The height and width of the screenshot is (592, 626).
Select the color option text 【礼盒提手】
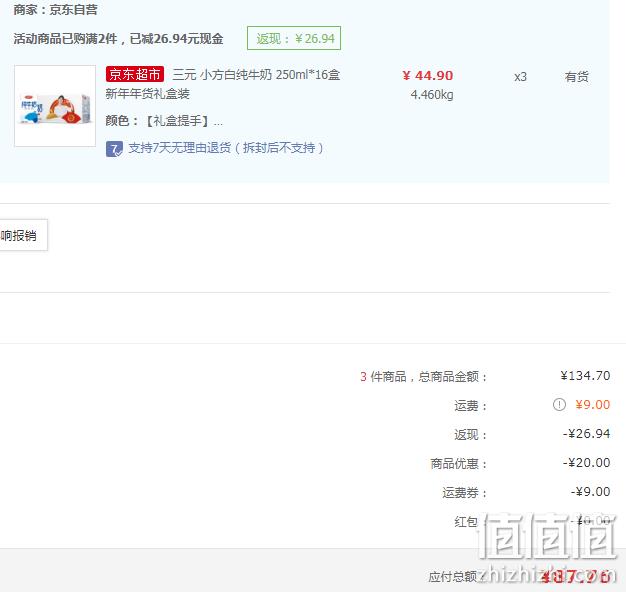tap(177, 121)
